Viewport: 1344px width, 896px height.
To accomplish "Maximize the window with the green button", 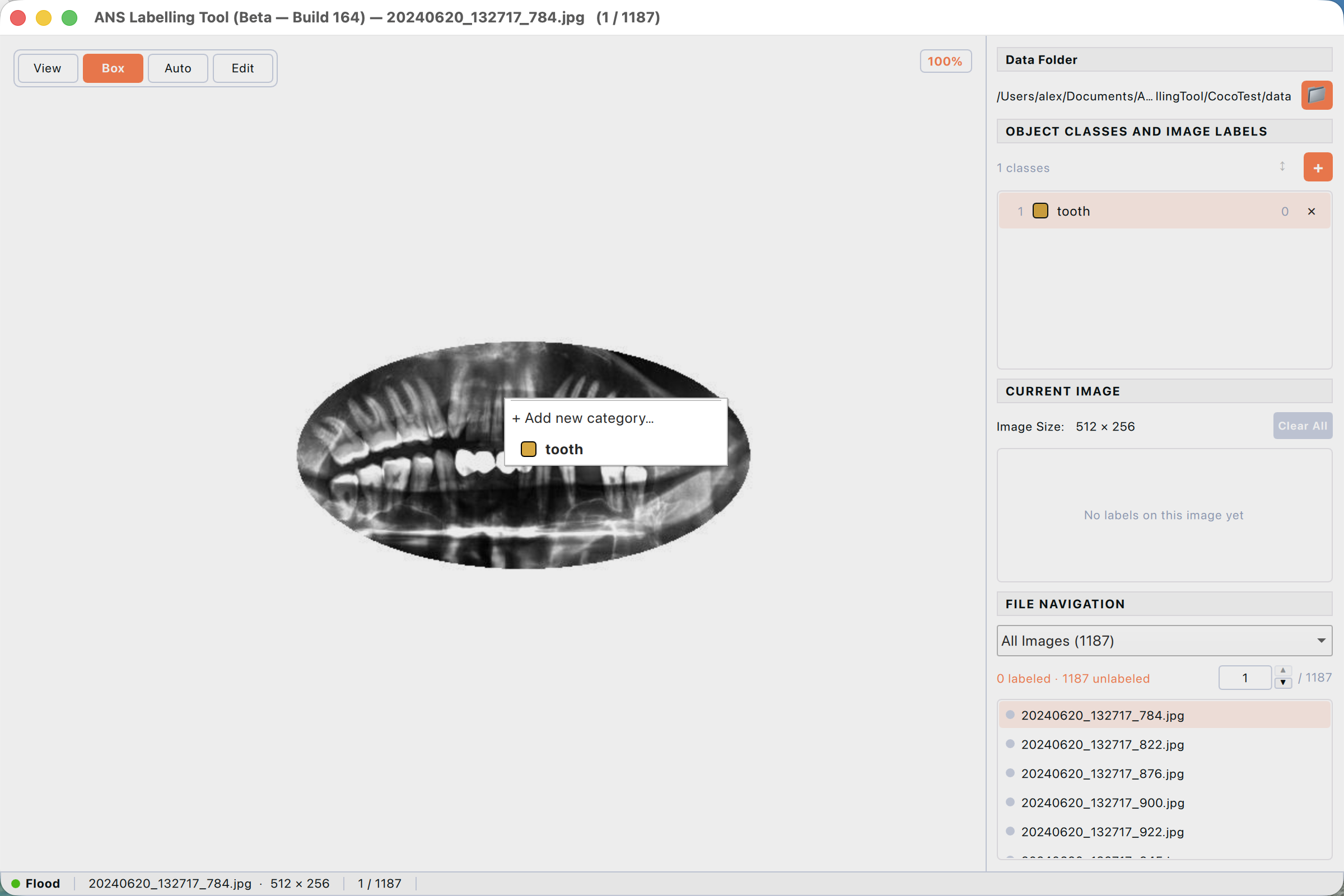I will pos(69,18).
